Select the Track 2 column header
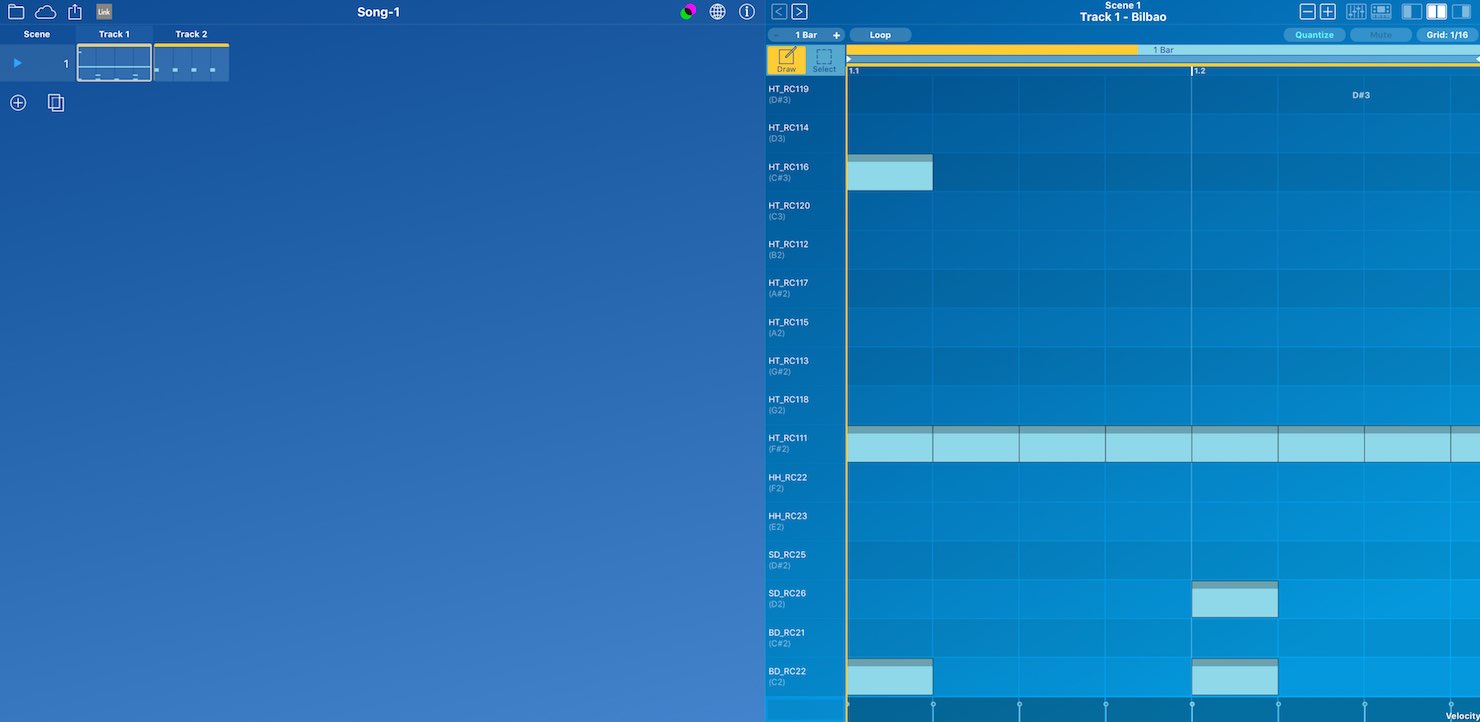 click(x=191, y=34)
